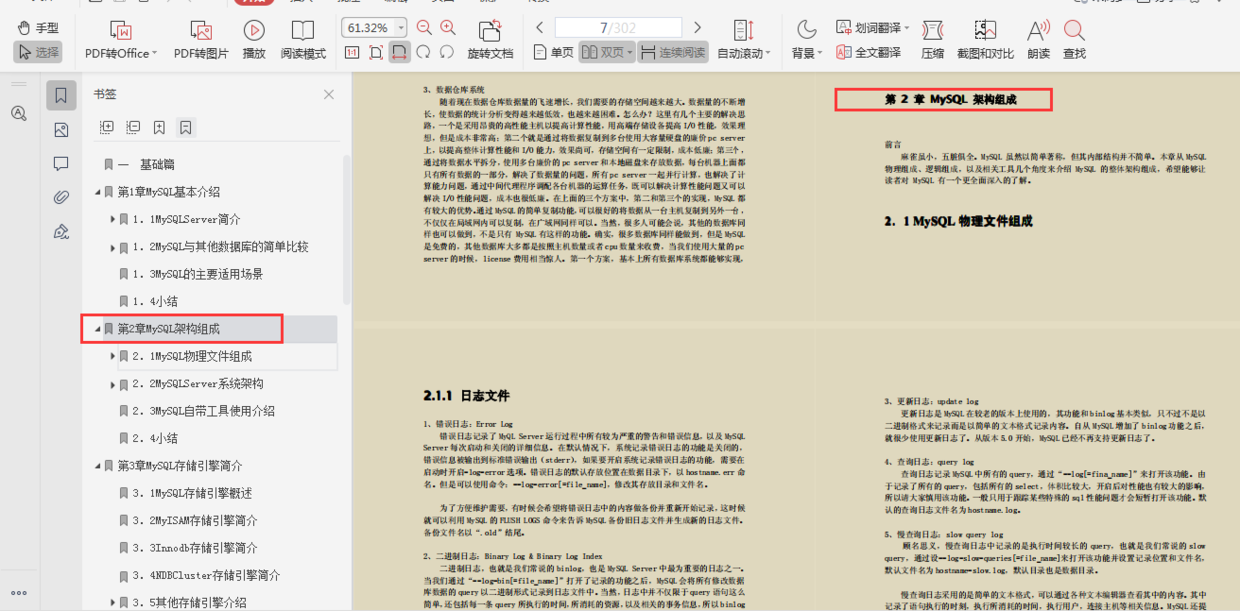Click the zoom out magnifier icon

[x=424, y=28]
